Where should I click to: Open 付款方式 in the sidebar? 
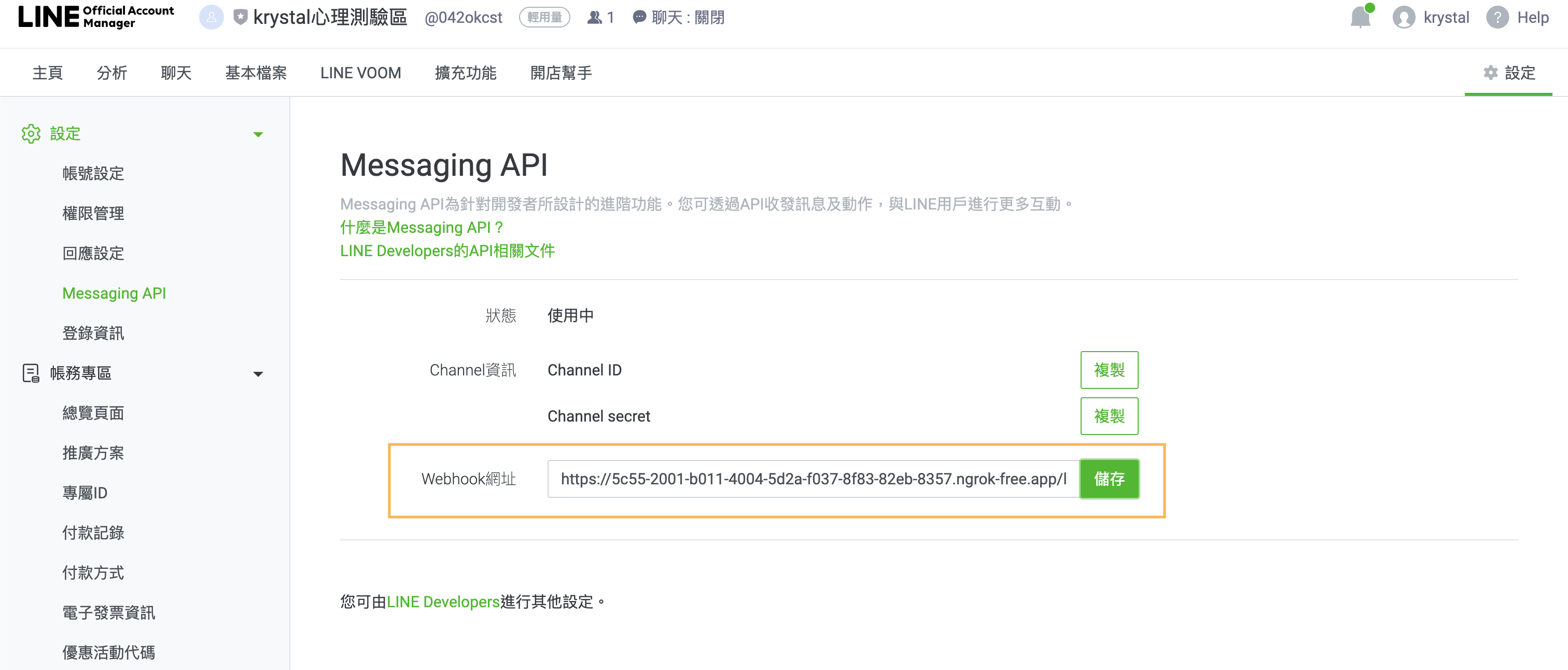(x=93, y=572)
